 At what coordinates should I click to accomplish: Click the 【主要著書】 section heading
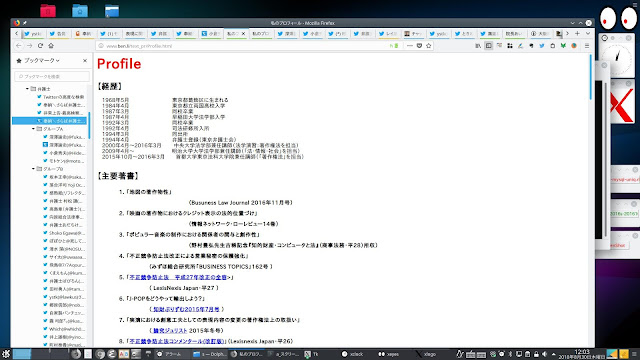(118, 176)
